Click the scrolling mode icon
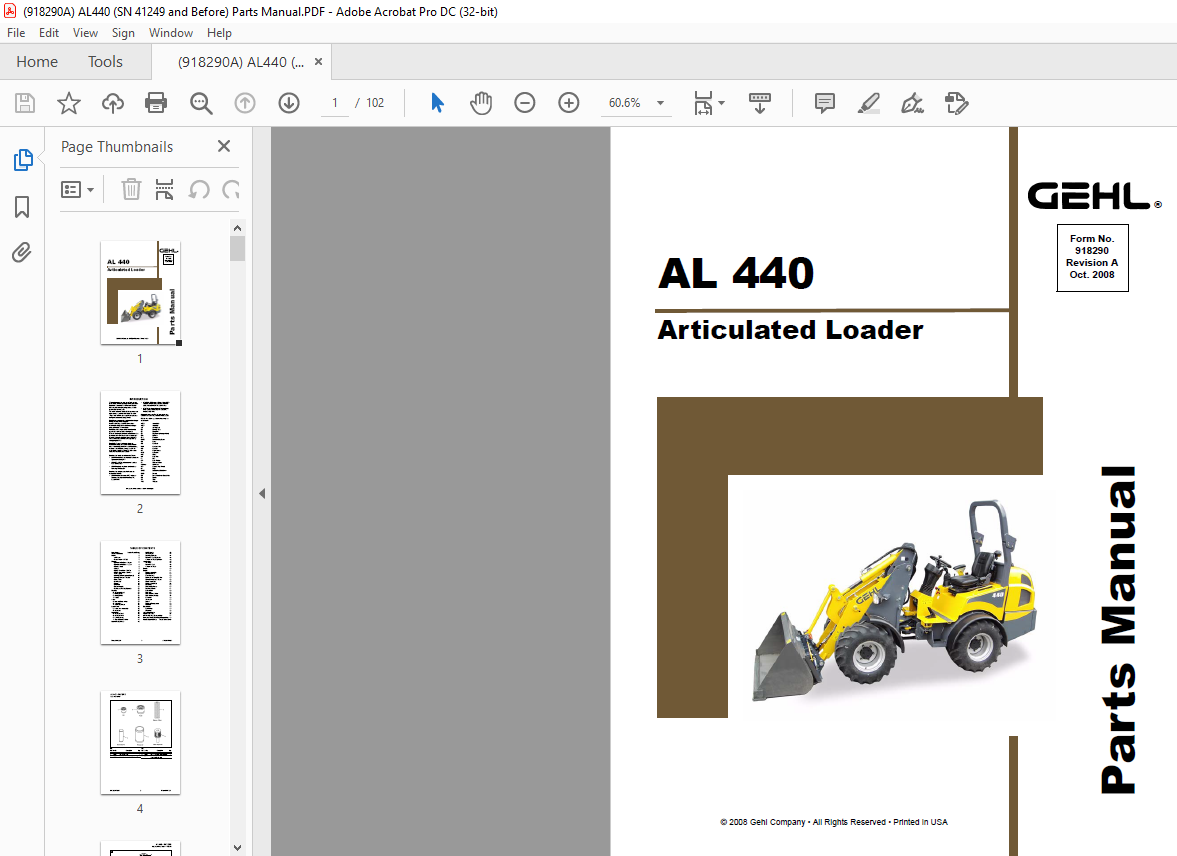The height and width of the screenshot is (856, 1177). click(760, 103)
